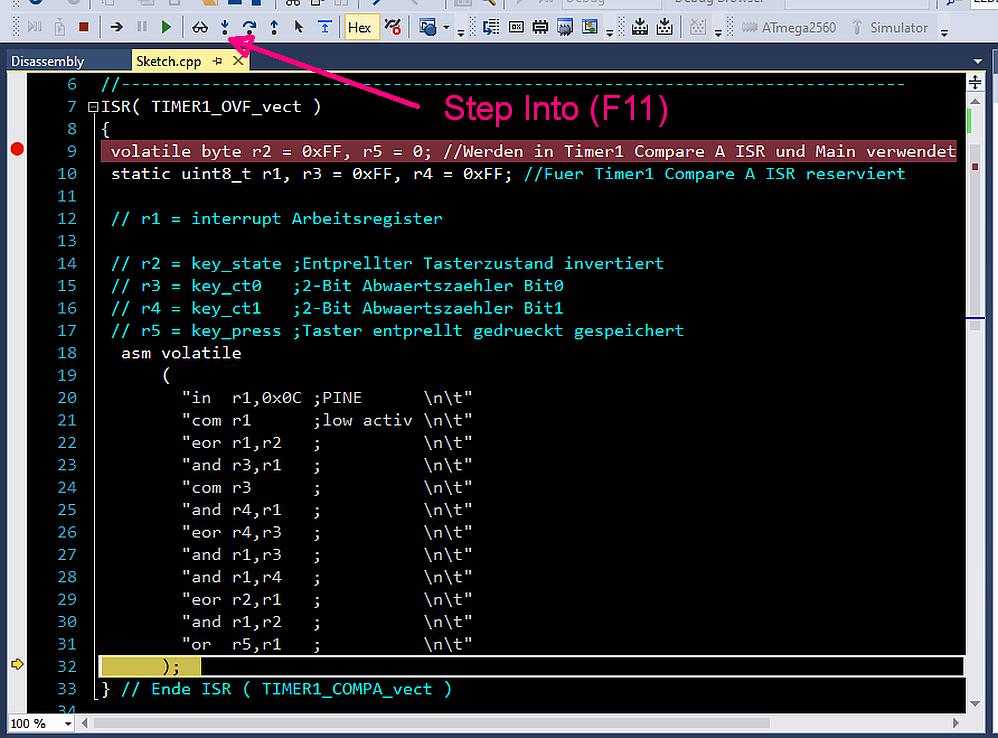998x738 pixels.
Task: Open overflow after erase chip icon
Action: point(718,32)
